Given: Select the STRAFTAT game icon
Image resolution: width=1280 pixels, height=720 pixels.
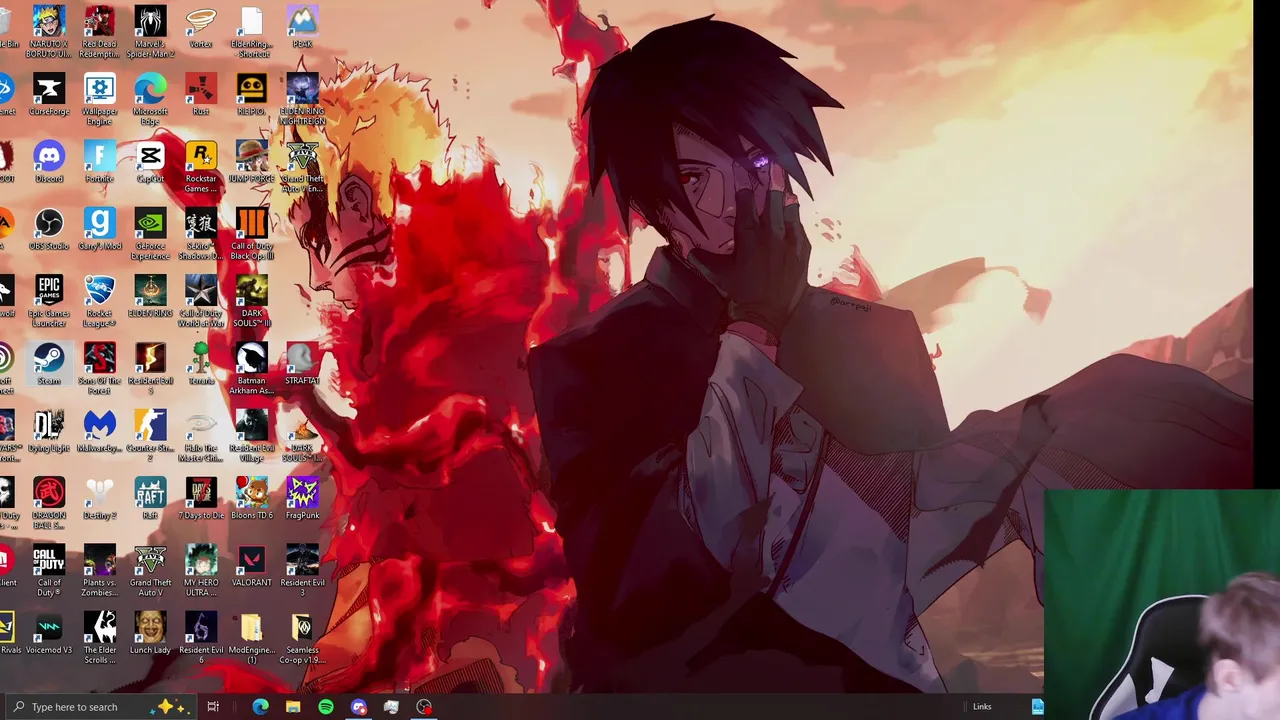Looking at the screenshot, I should point(302,364).
